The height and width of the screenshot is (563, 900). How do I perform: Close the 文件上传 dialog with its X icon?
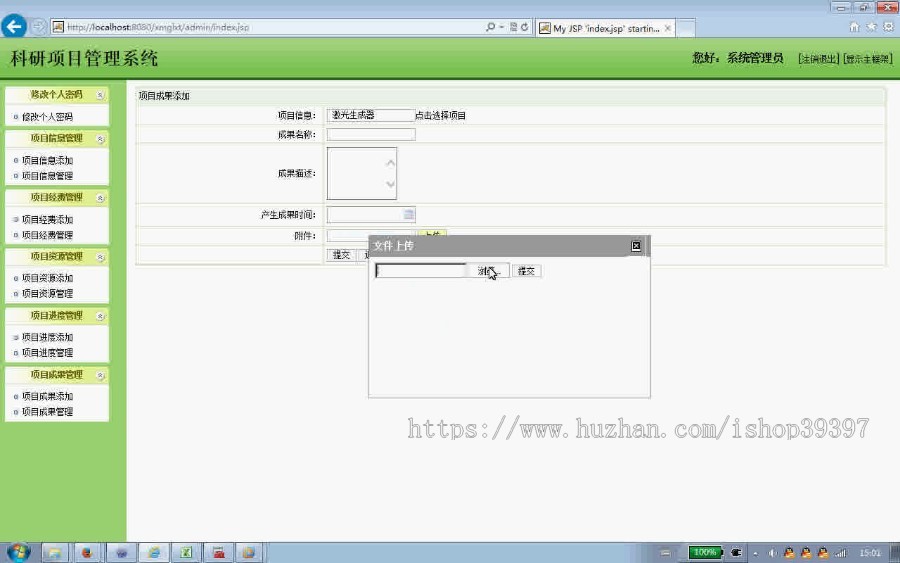point(636,246)
